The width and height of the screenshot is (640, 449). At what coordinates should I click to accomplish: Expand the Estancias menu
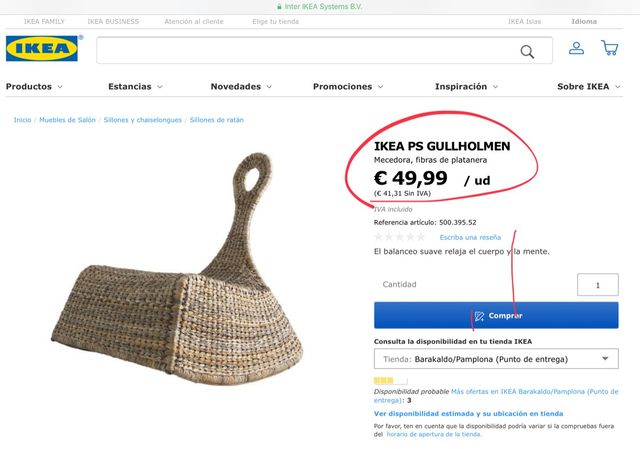135,87
